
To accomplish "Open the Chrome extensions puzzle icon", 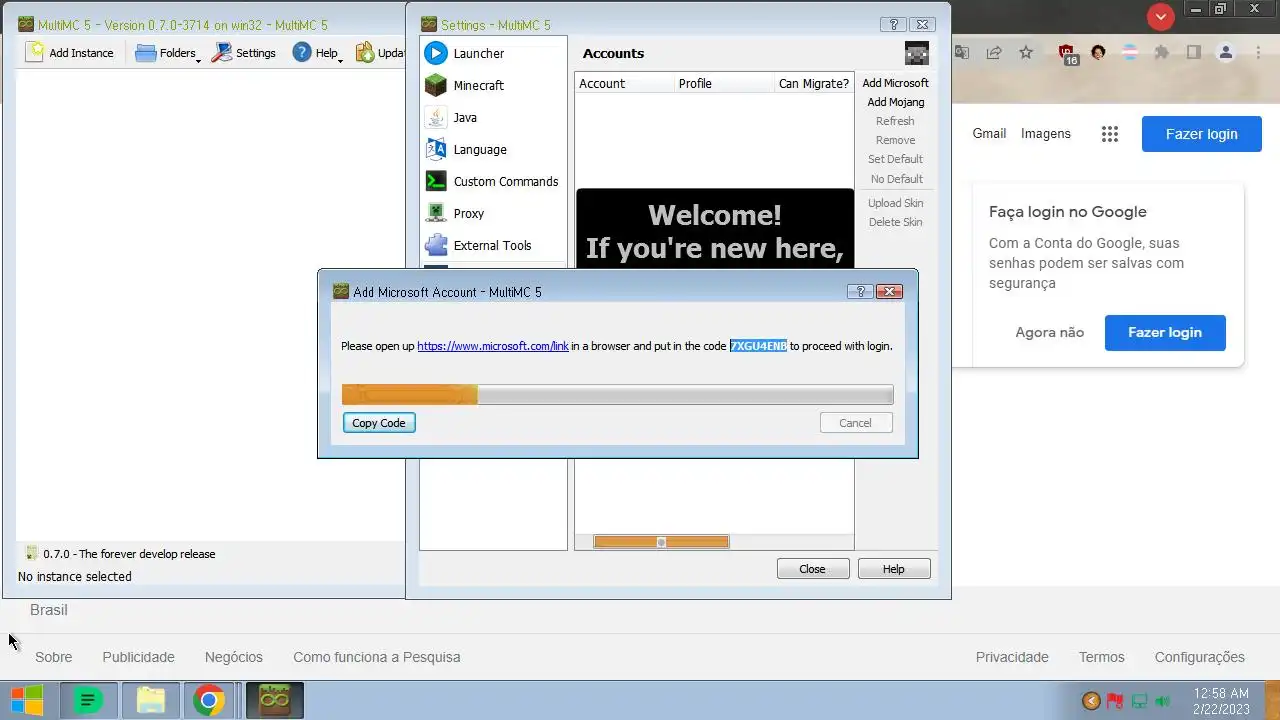I will point(1162,53).
